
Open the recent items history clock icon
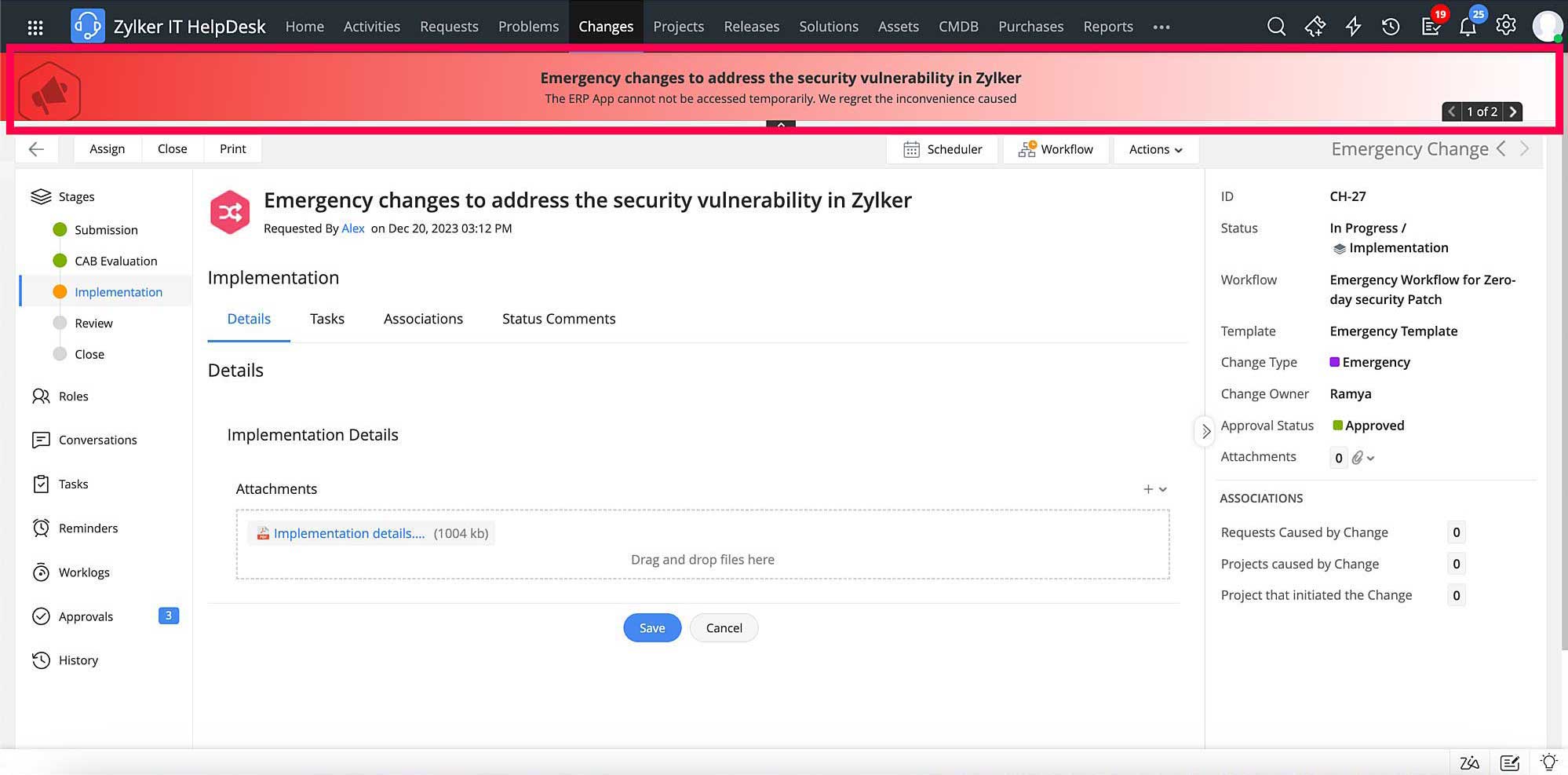pyautogui.click(x=1391, y=27)
